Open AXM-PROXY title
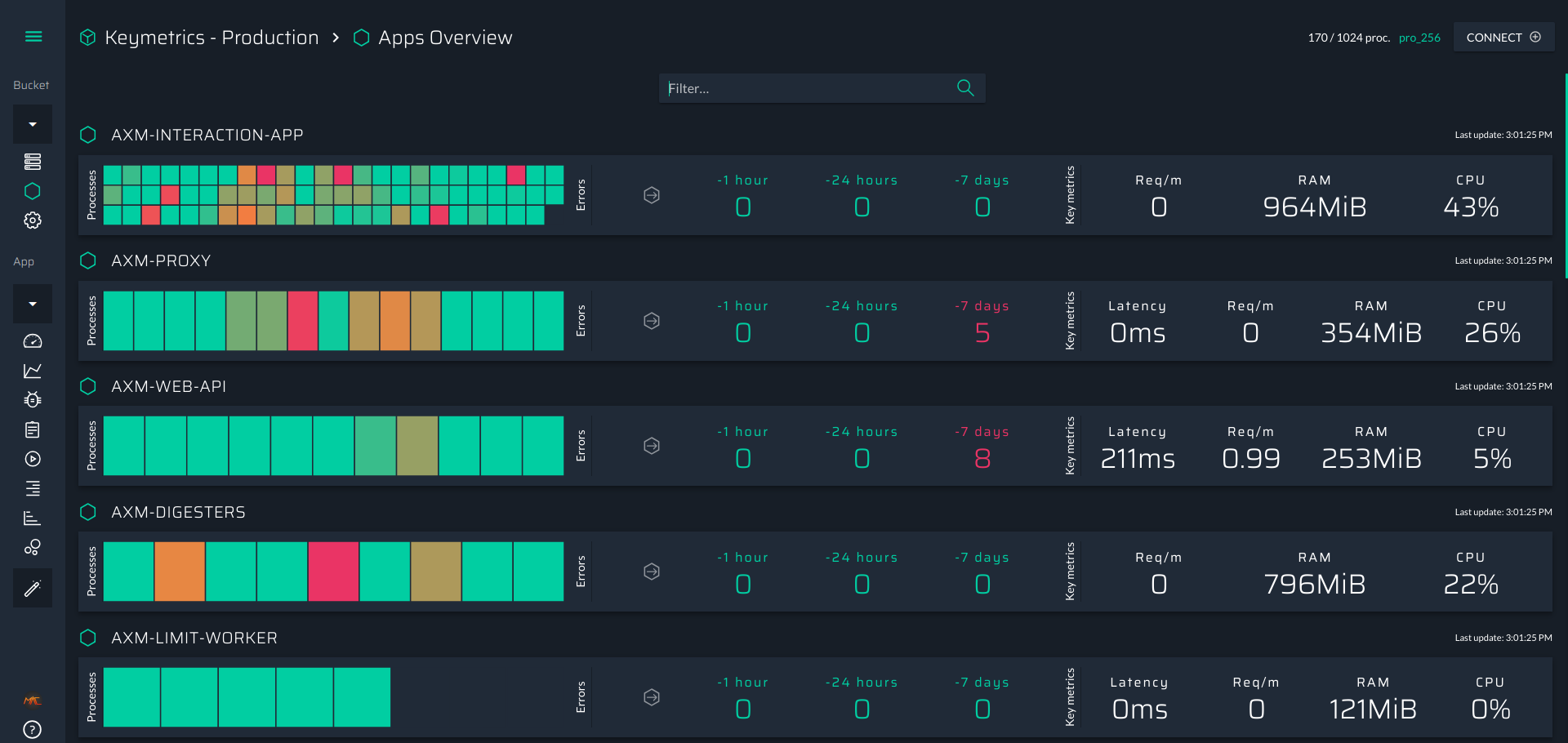This screenshot has width=1568, height=743. coord(161,260)
